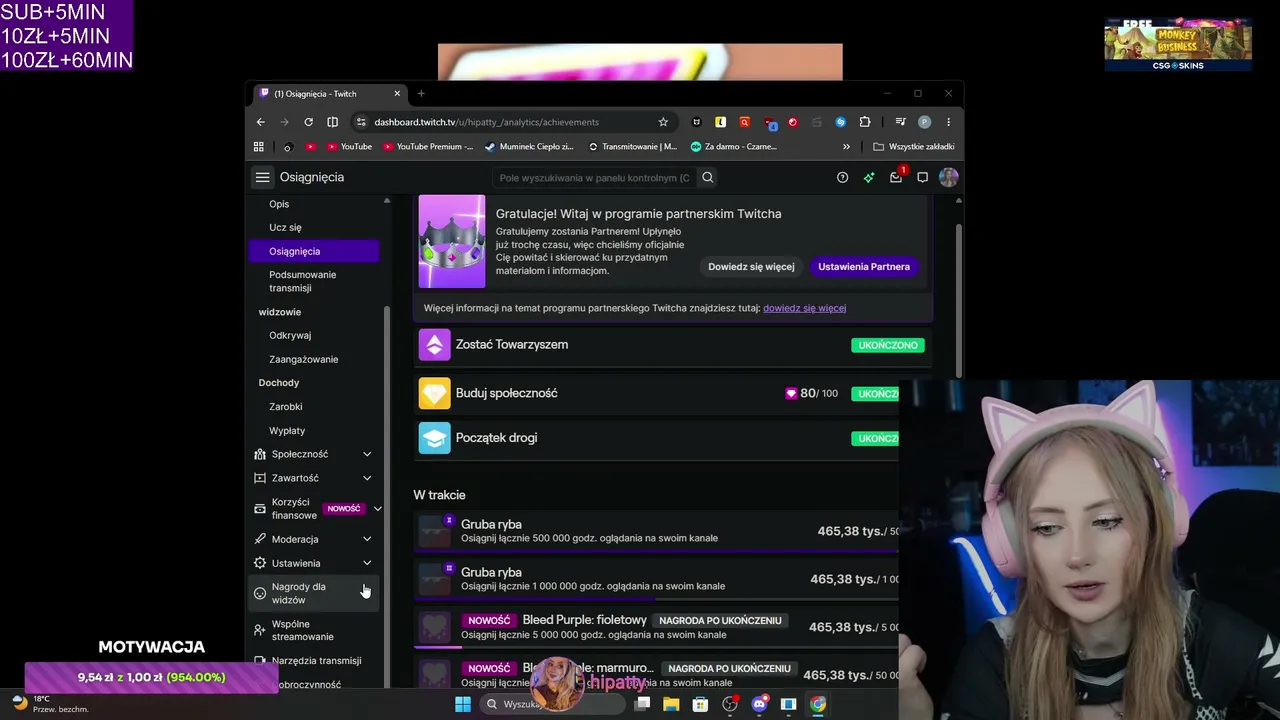The height and width of the screenshot is (720, 1280).
Task: Close the Osiągnięcia - Twitch tab
Action: tap(397, 94)
